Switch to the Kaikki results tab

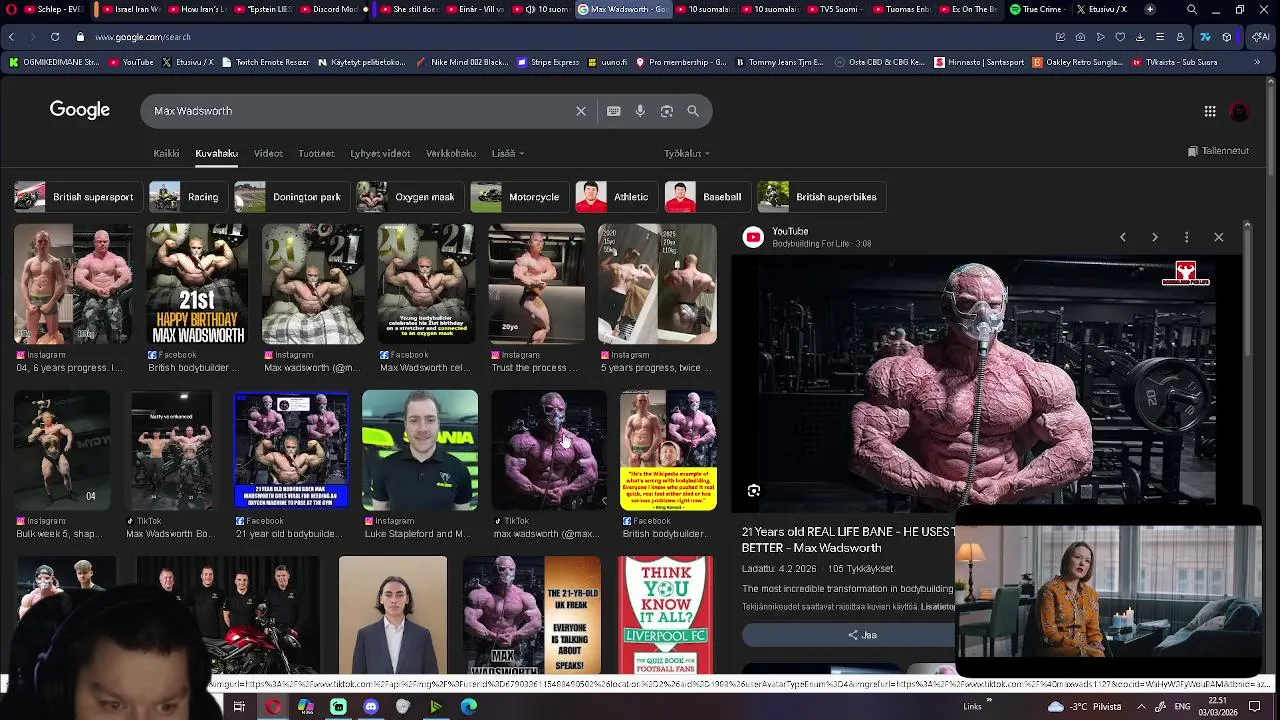coord(166,153)
